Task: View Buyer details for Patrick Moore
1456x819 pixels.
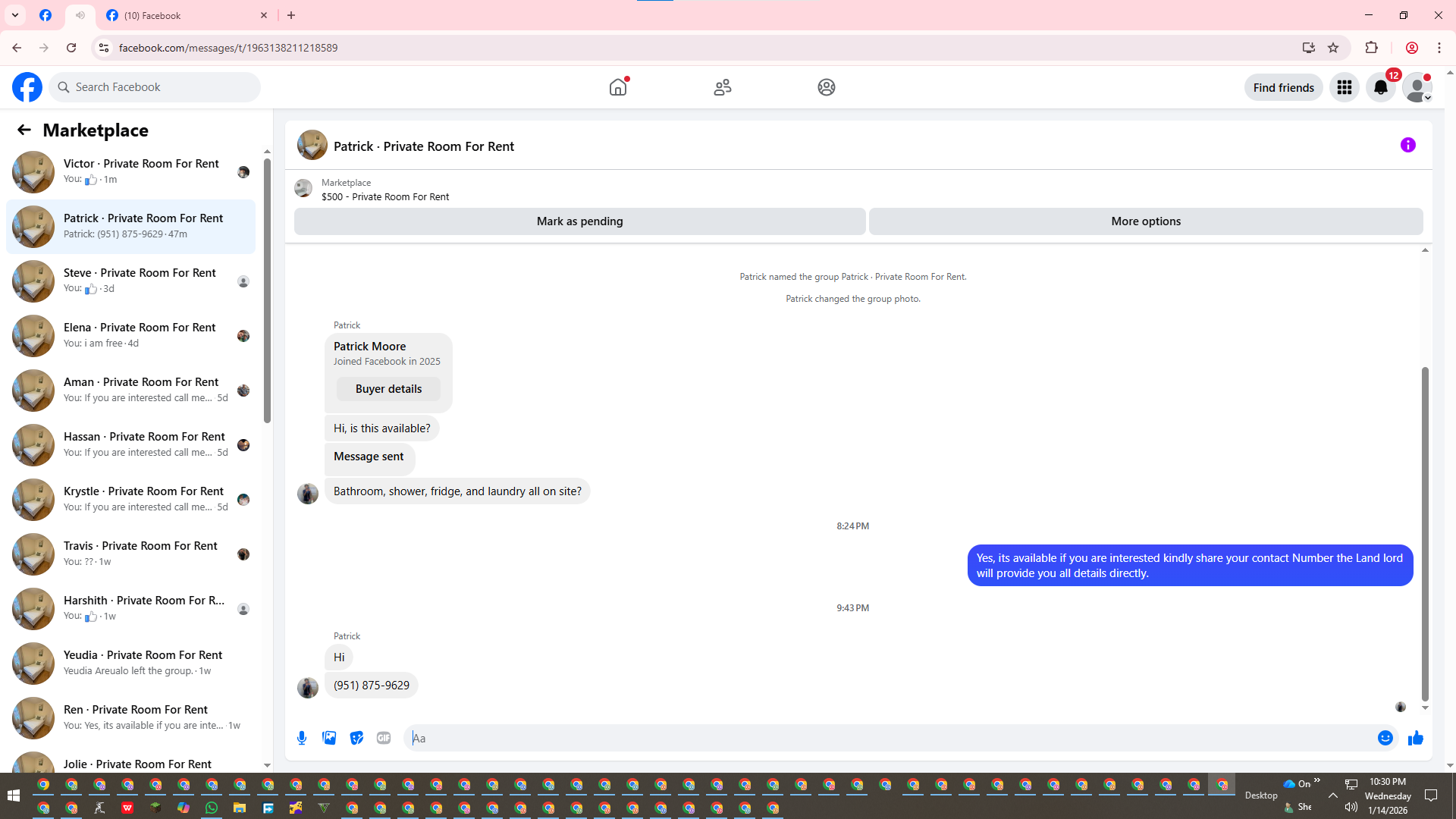Action: click(x=388, y=389)
